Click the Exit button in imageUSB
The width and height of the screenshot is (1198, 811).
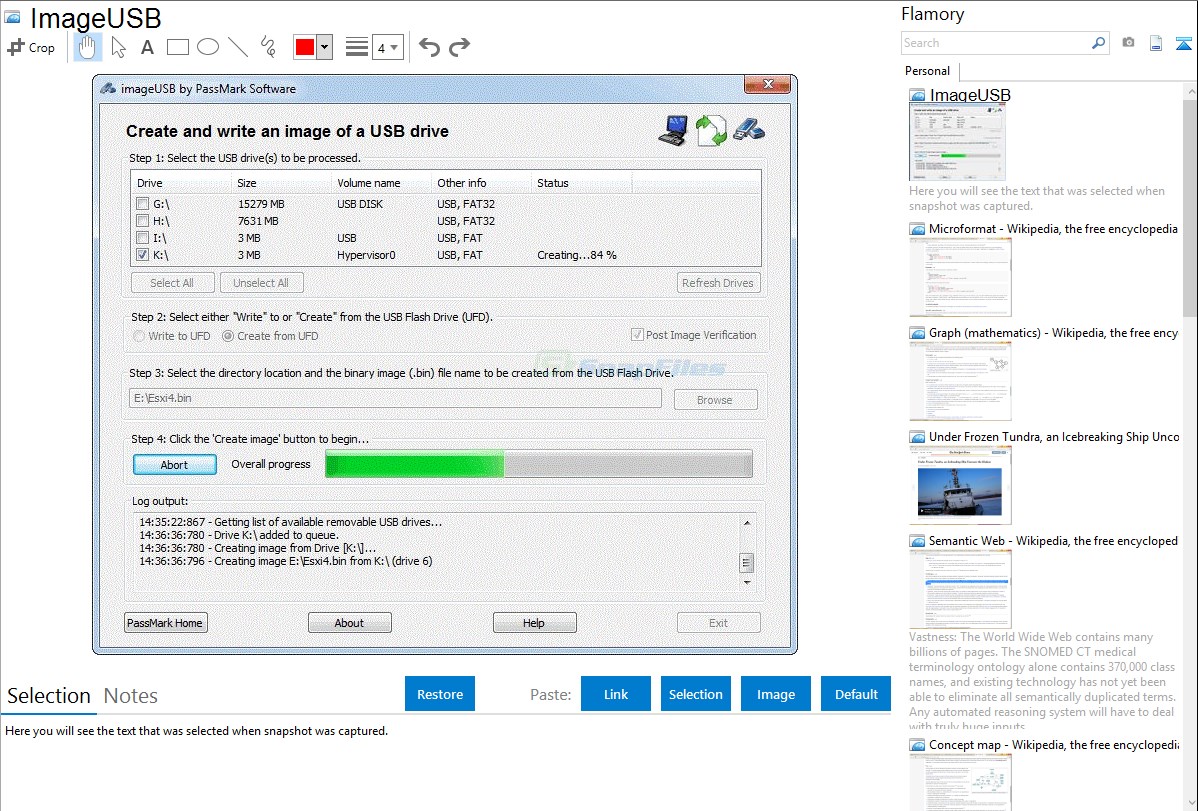[x=718, y=623]
